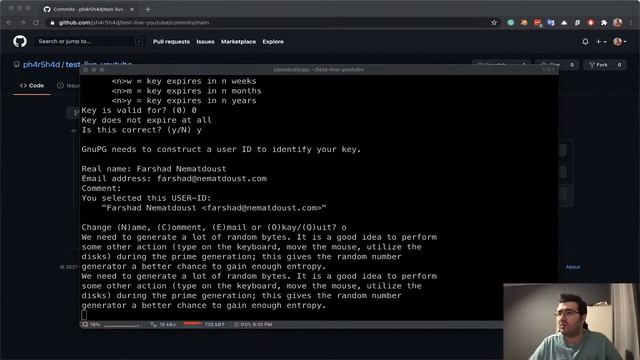
Task: Click the red round extension icon
Action: coord(591,22)
